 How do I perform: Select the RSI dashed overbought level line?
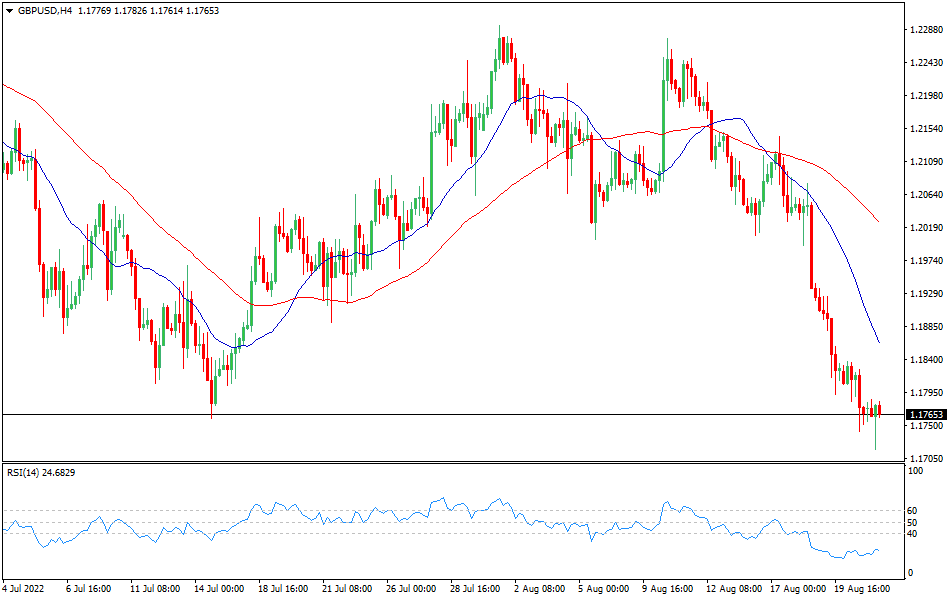(x=400, y=510)
